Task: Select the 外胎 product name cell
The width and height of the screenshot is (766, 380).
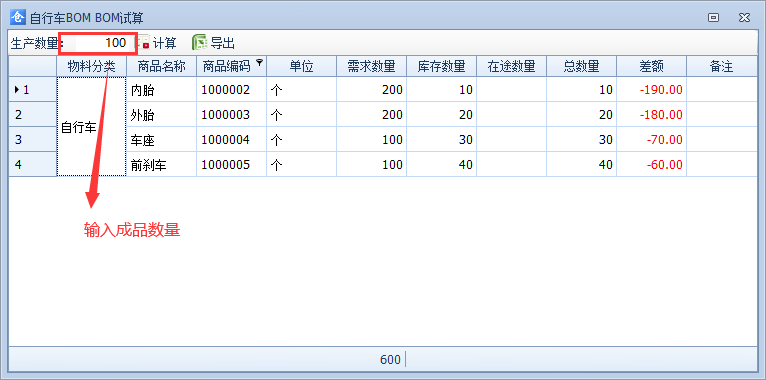Action: (162, 114)
